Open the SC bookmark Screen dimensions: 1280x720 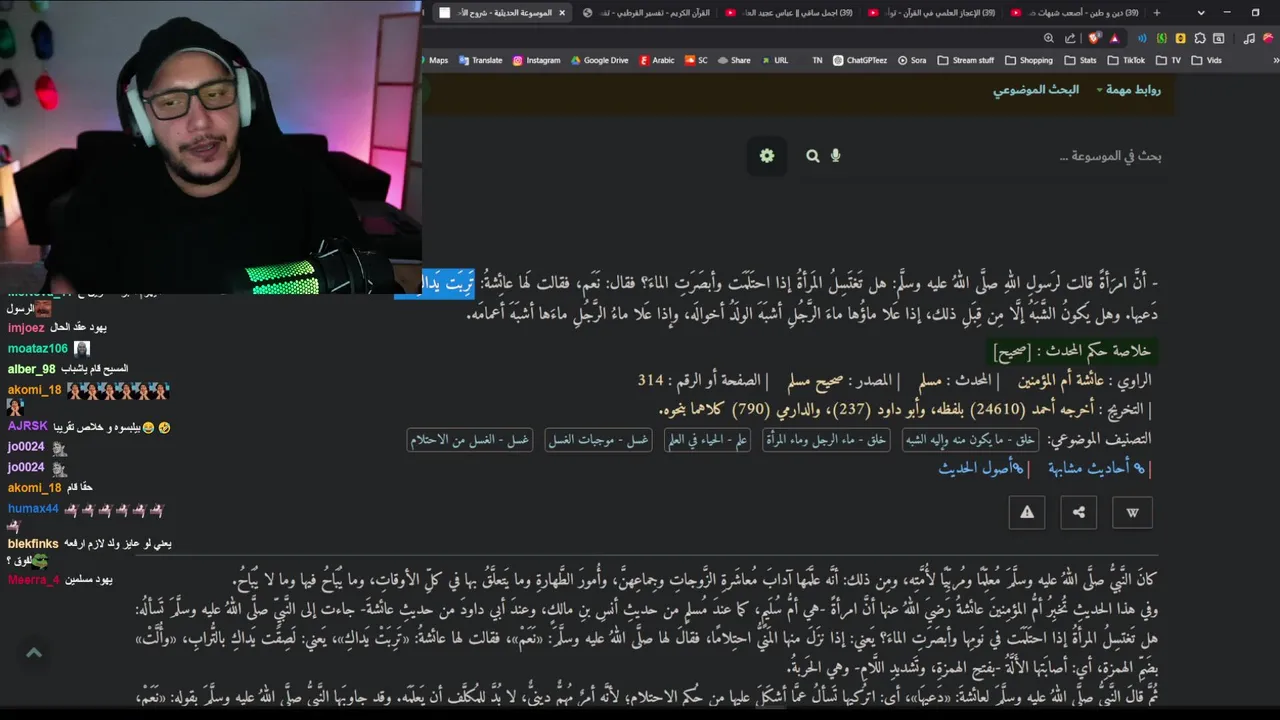(x=697, y=60)
